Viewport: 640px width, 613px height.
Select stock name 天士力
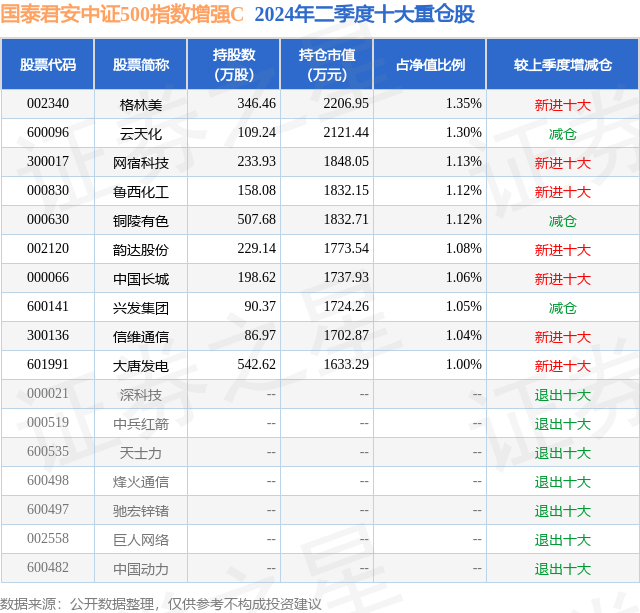click(141, 453)
